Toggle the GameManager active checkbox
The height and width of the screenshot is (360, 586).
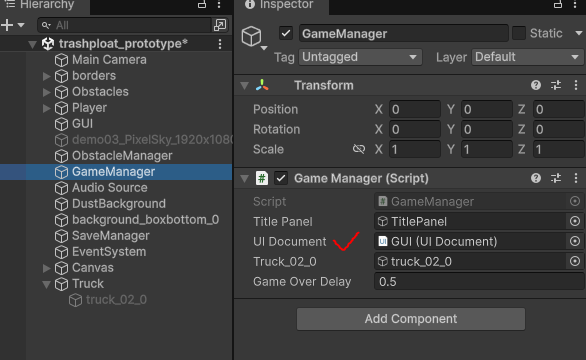(x=286, y=33)
